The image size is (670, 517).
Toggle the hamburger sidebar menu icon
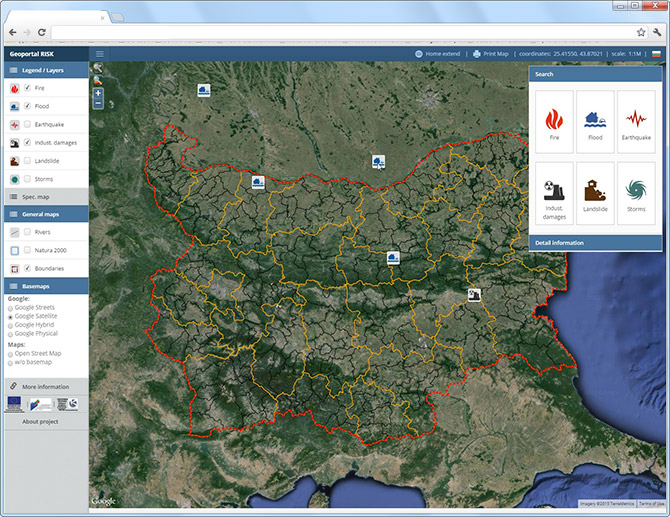tap(100, 54)
